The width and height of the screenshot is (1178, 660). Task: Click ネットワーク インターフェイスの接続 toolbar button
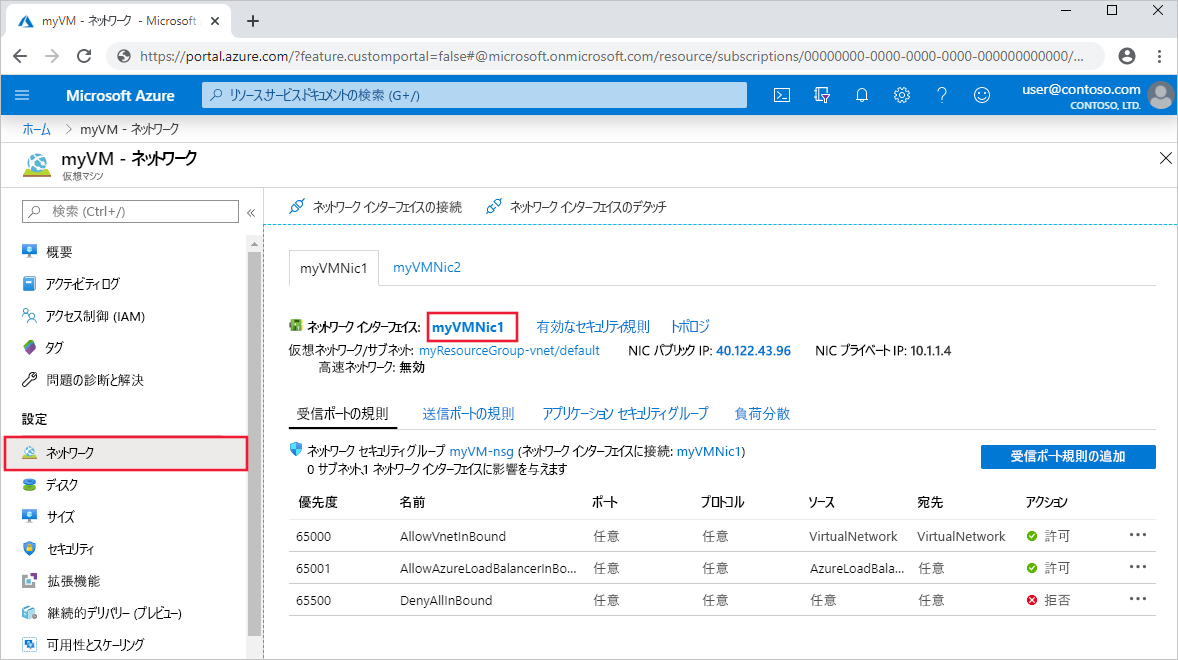tap(376, 206)
